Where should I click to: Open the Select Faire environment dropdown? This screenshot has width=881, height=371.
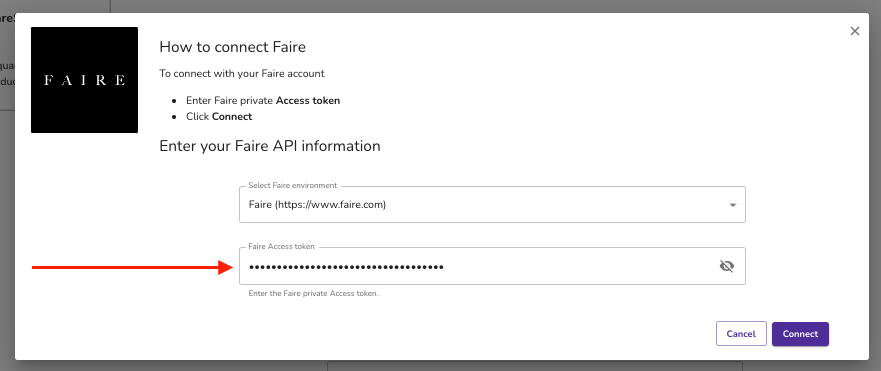point(492,205)
